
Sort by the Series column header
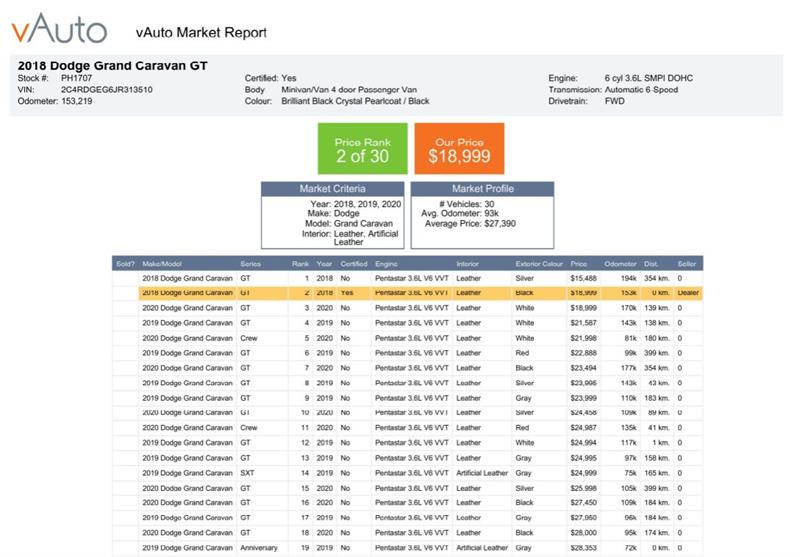pos(251,264)
